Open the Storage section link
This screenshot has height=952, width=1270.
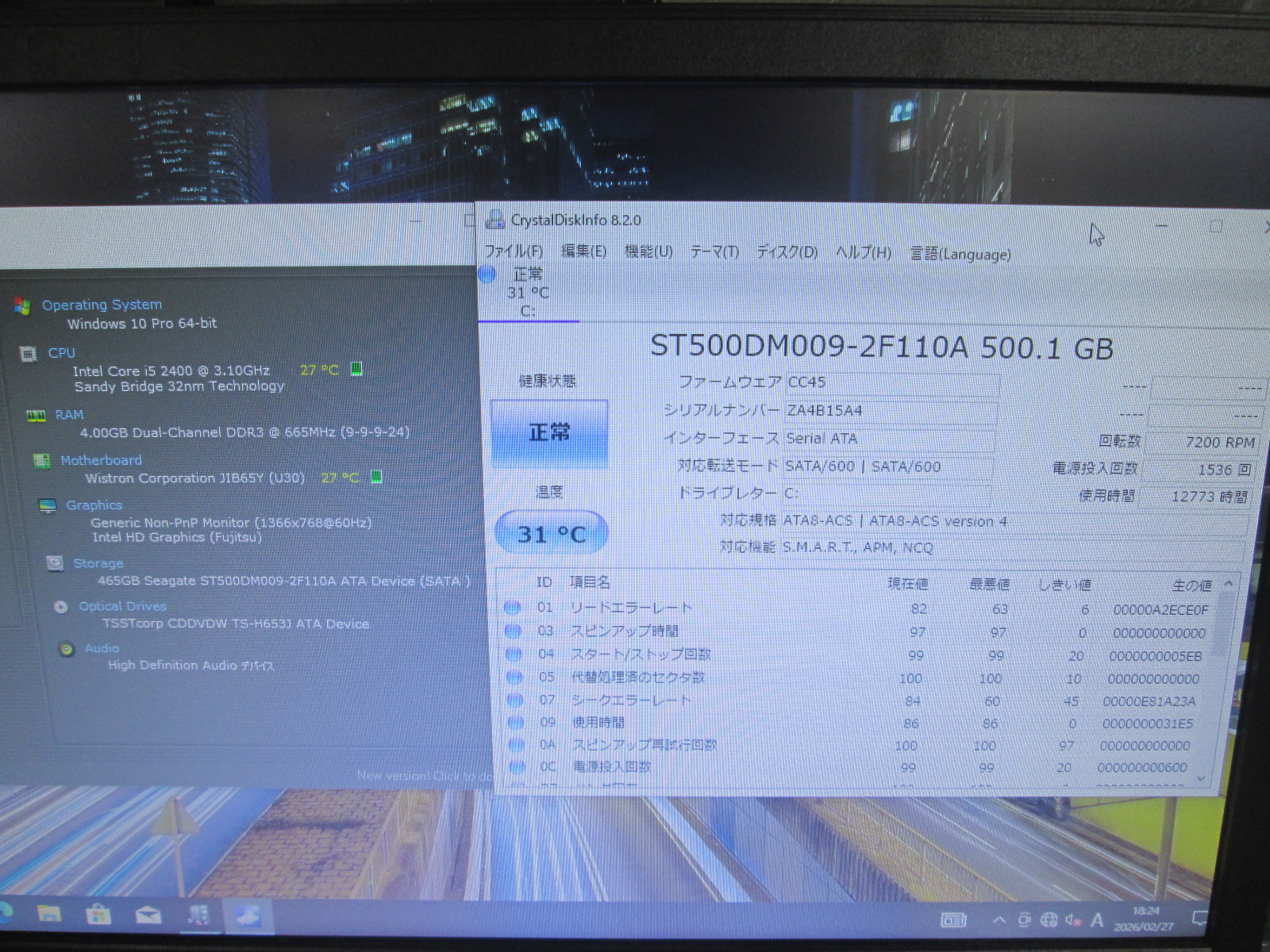(x=98, y=563)
